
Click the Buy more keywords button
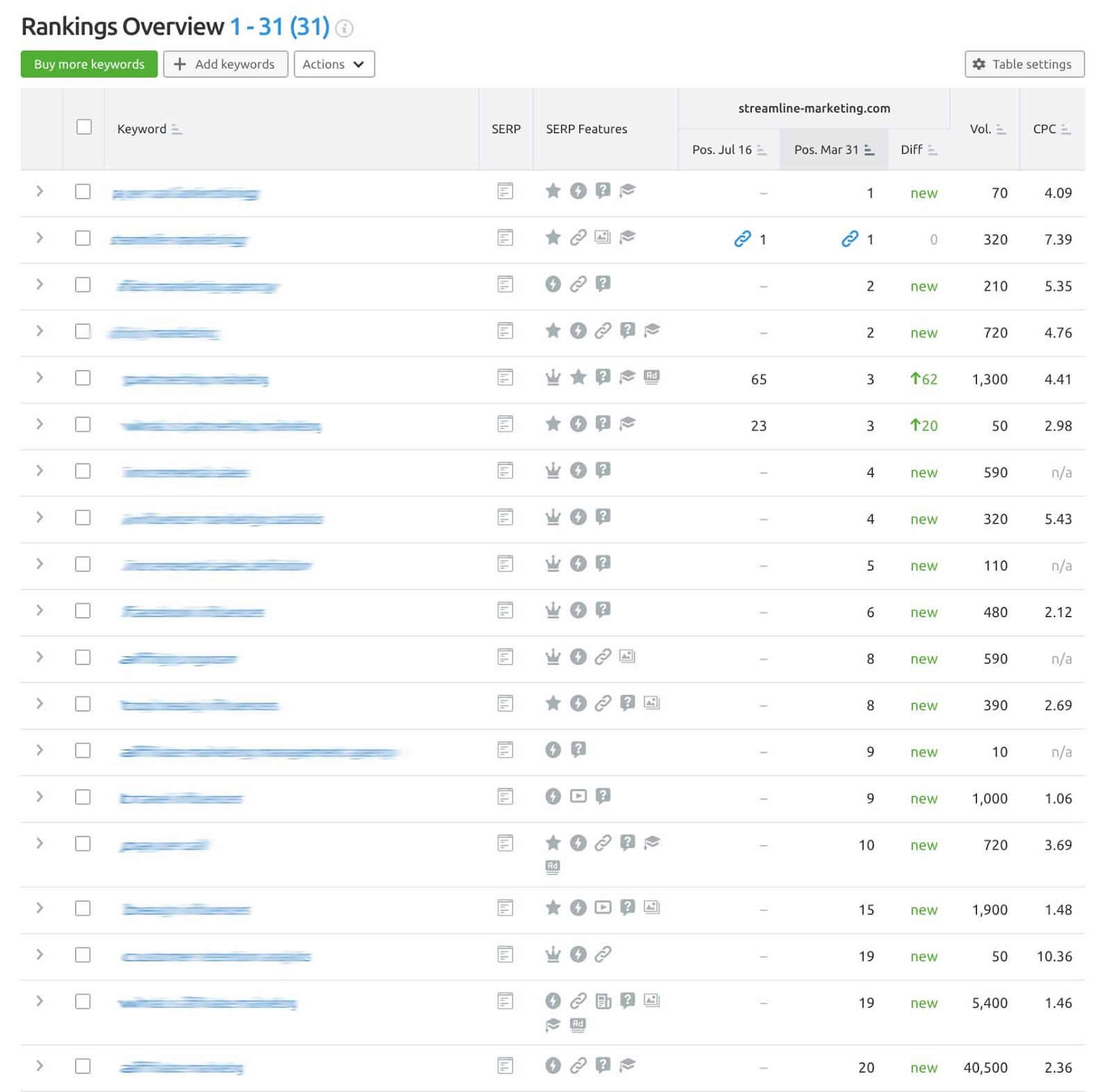point(88,64)
